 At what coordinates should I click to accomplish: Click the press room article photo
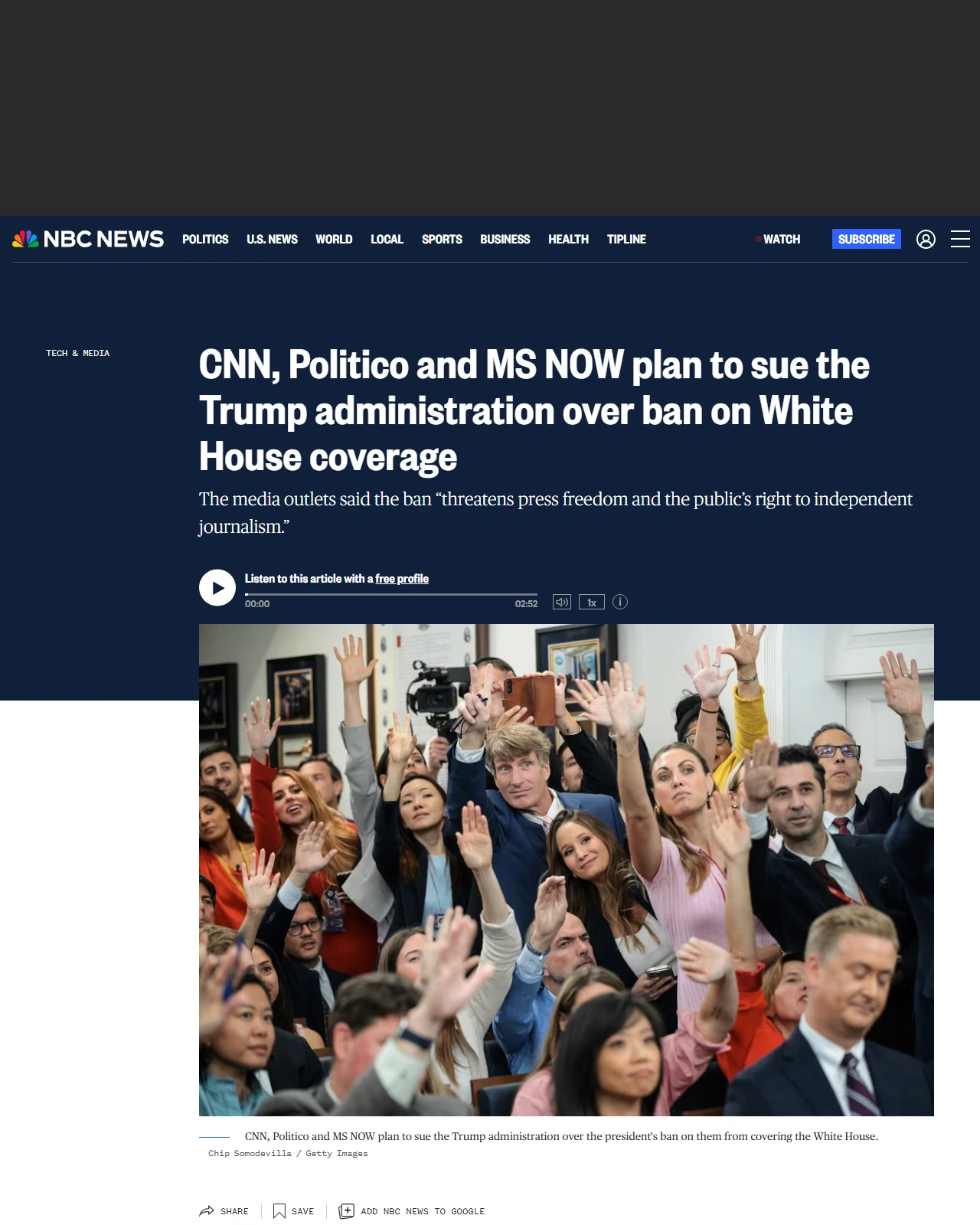(x=567, y=870)
